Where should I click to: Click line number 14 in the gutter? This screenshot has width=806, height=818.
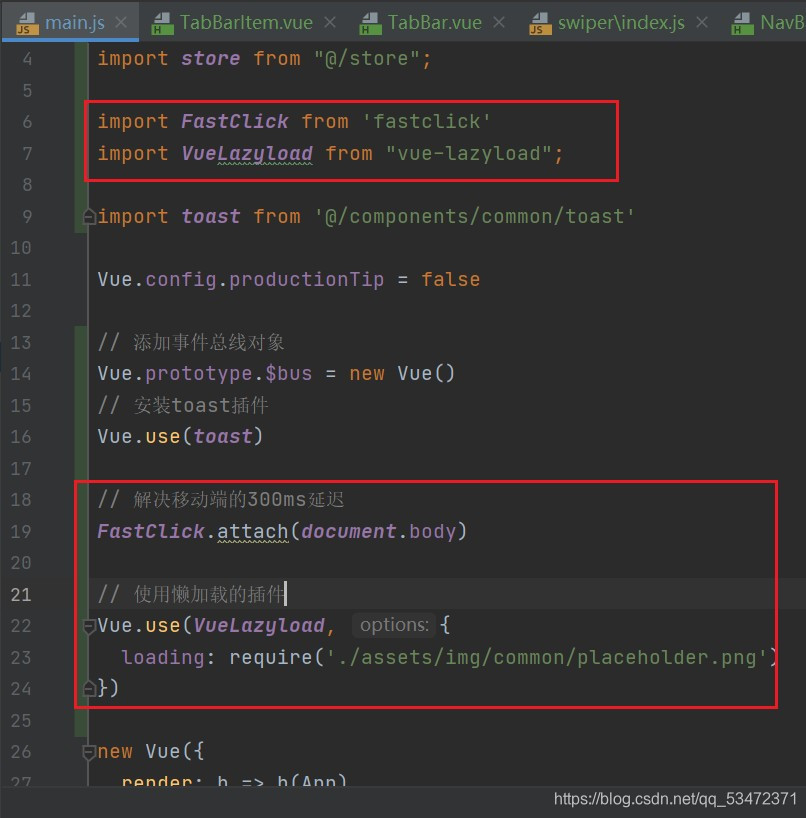click(21, 373)
